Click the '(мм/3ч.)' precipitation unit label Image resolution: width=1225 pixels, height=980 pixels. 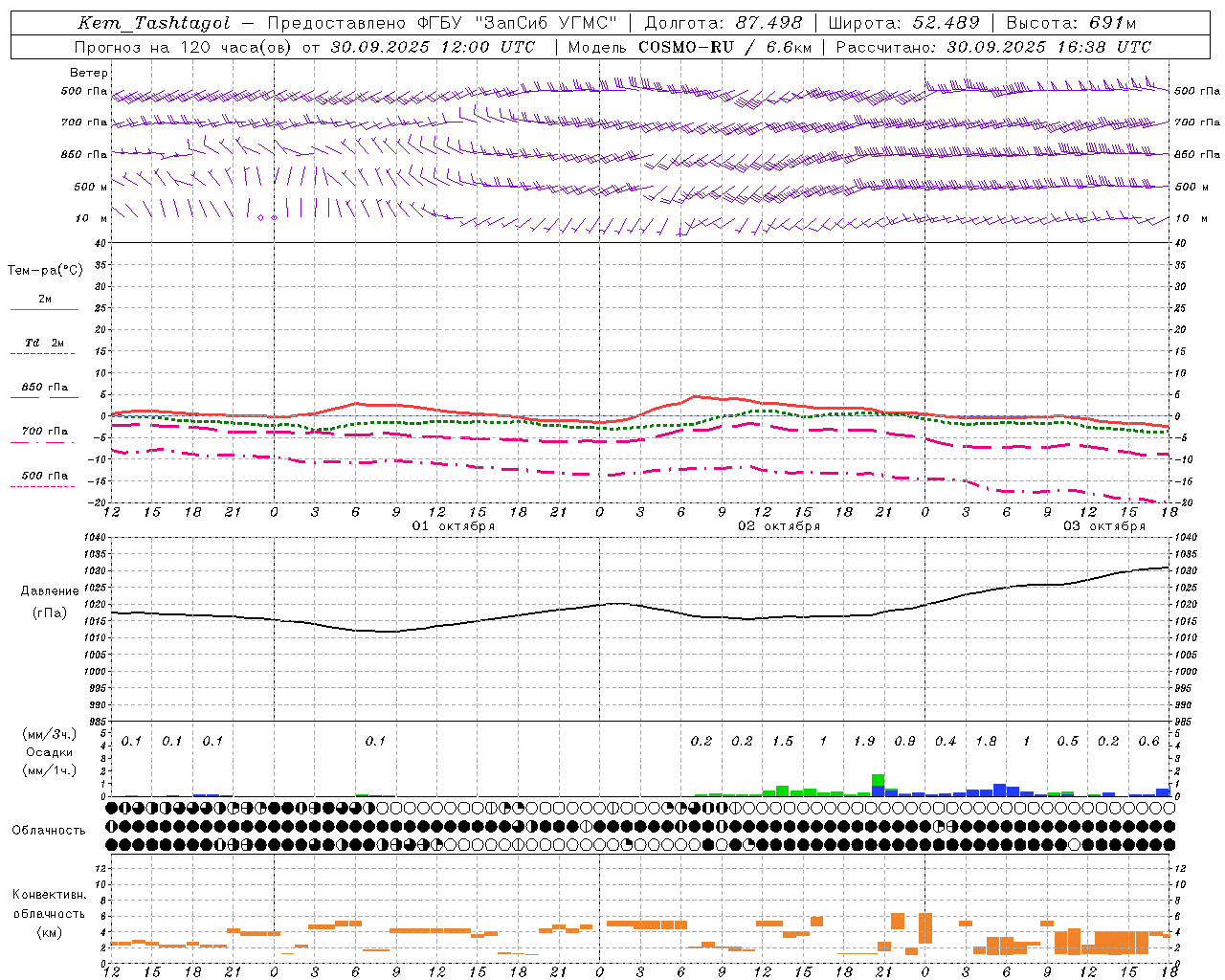click(49, 734)
